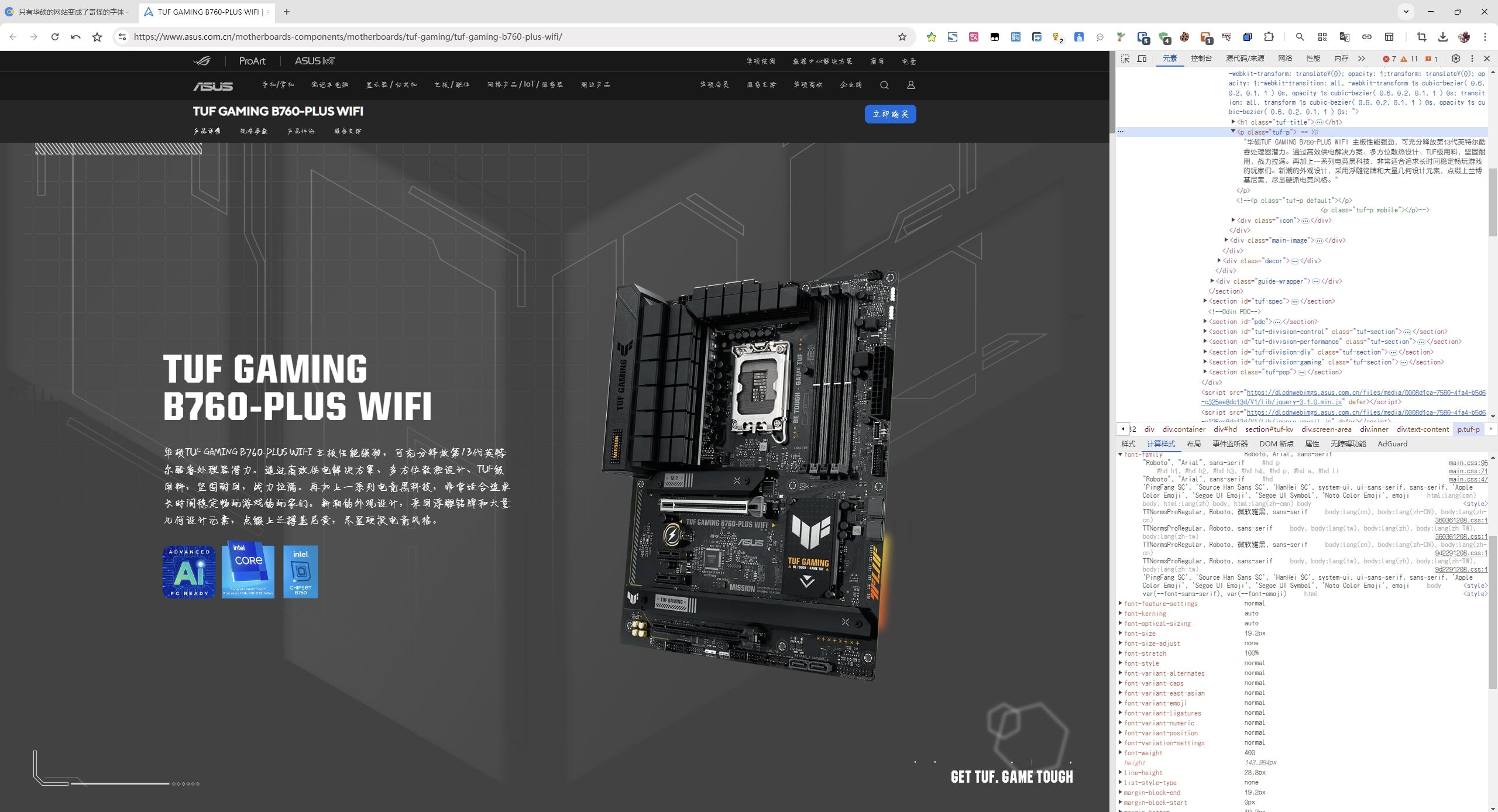Switch to the 控制台 console tab
The width and height of the screenshot is (1498, 812).
[1201, 59]
